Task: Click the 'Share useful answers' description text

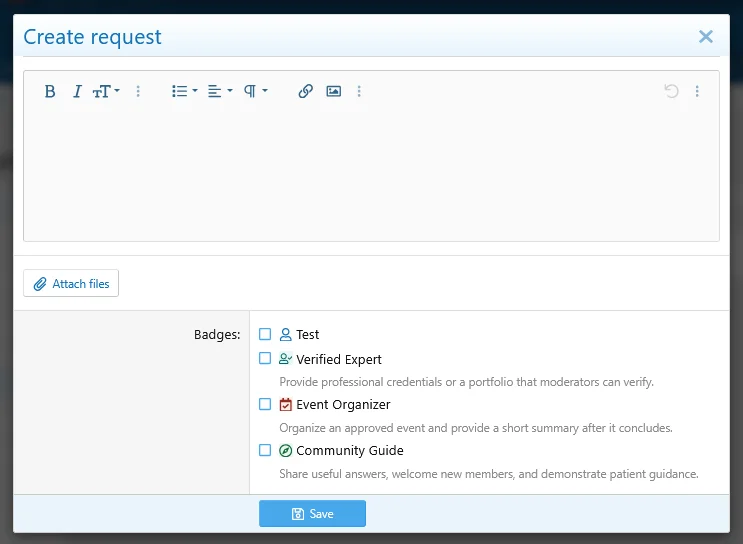Action: click(x=489, y=474)
